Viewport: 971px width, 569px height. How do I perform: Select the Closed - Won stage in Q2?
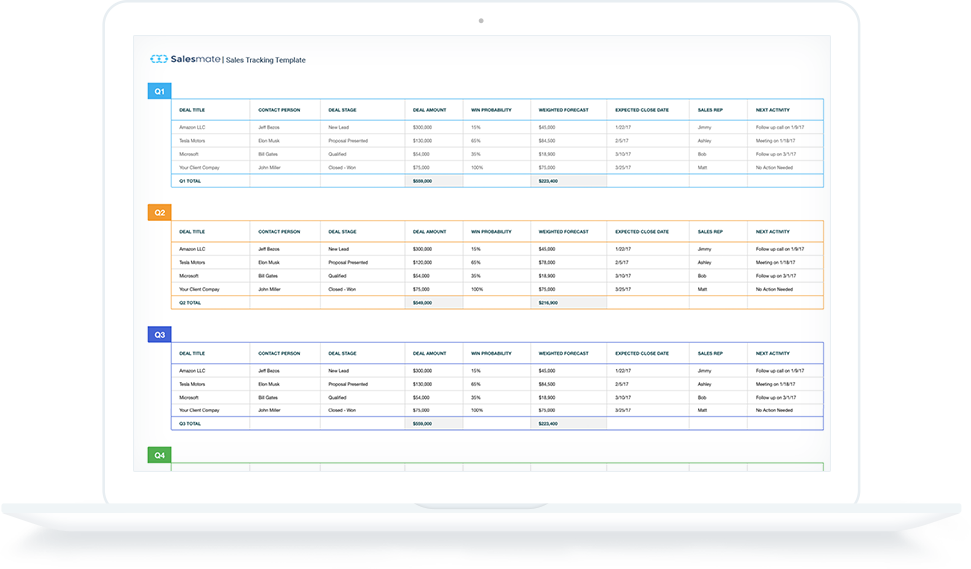coord(342,289)
